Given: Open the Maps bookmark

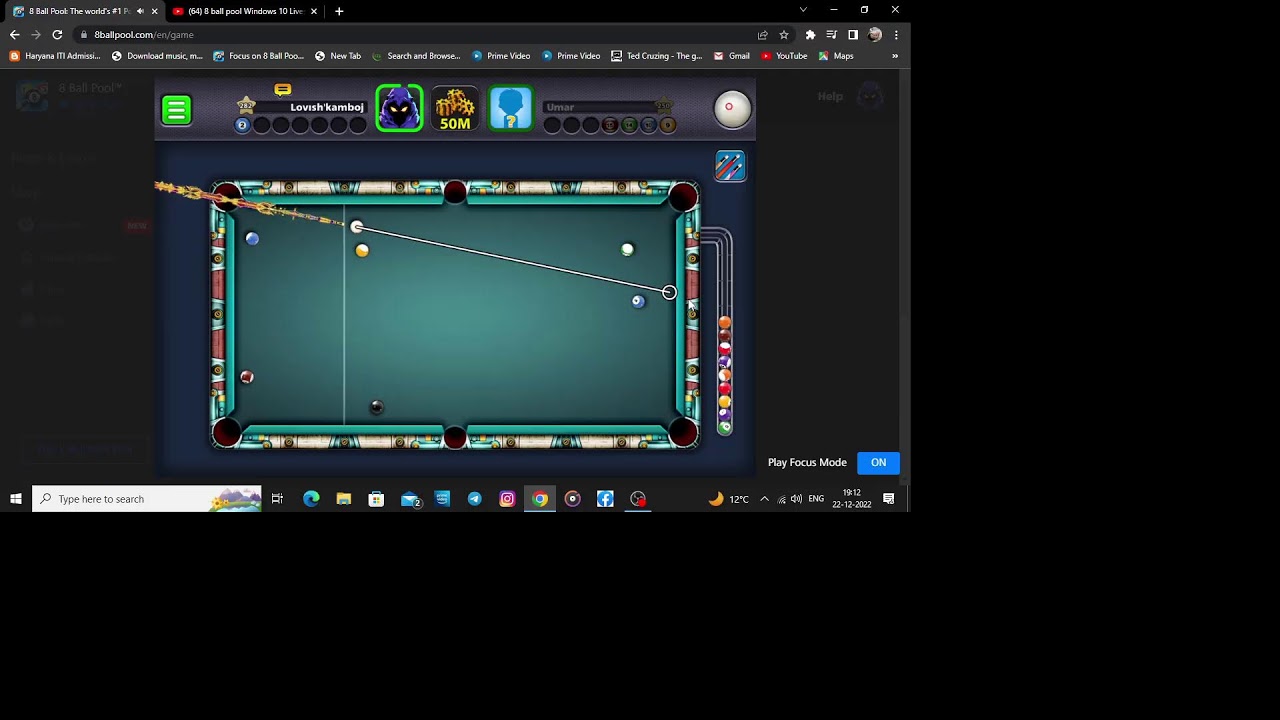Looking at the screenshot, I should (836, 56).
